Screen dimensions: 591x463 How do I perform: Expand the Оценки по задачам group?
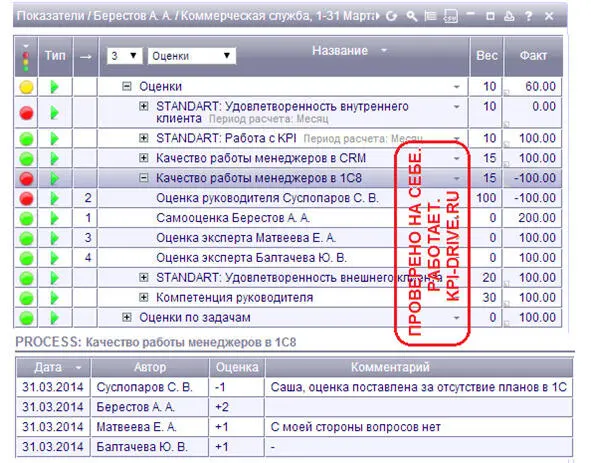coord(127,317)
